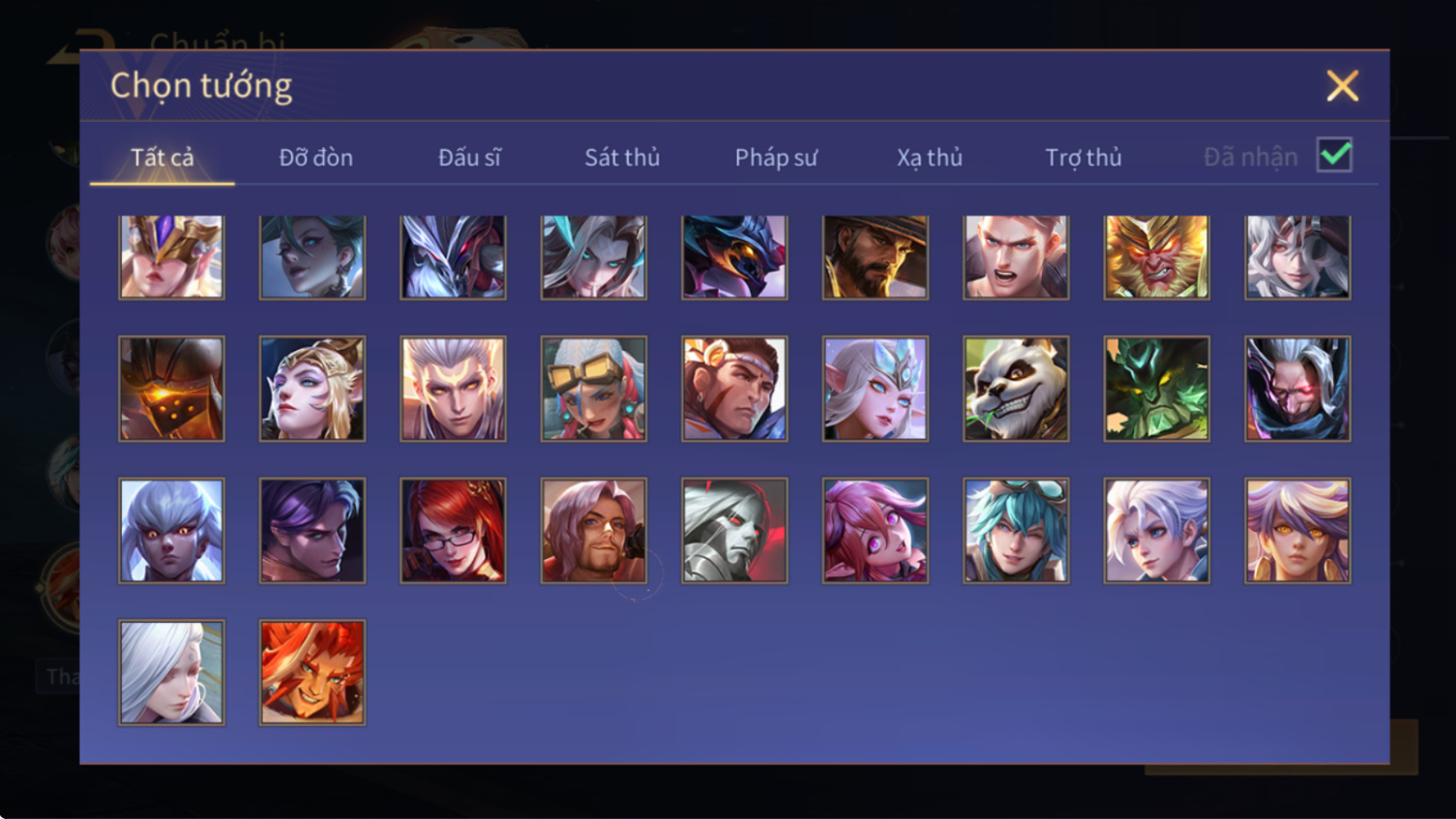This screenshot has width=1456, height=819.
Task: Select the dark armored hero with glowing visor
Action: (x=171, y=389)
